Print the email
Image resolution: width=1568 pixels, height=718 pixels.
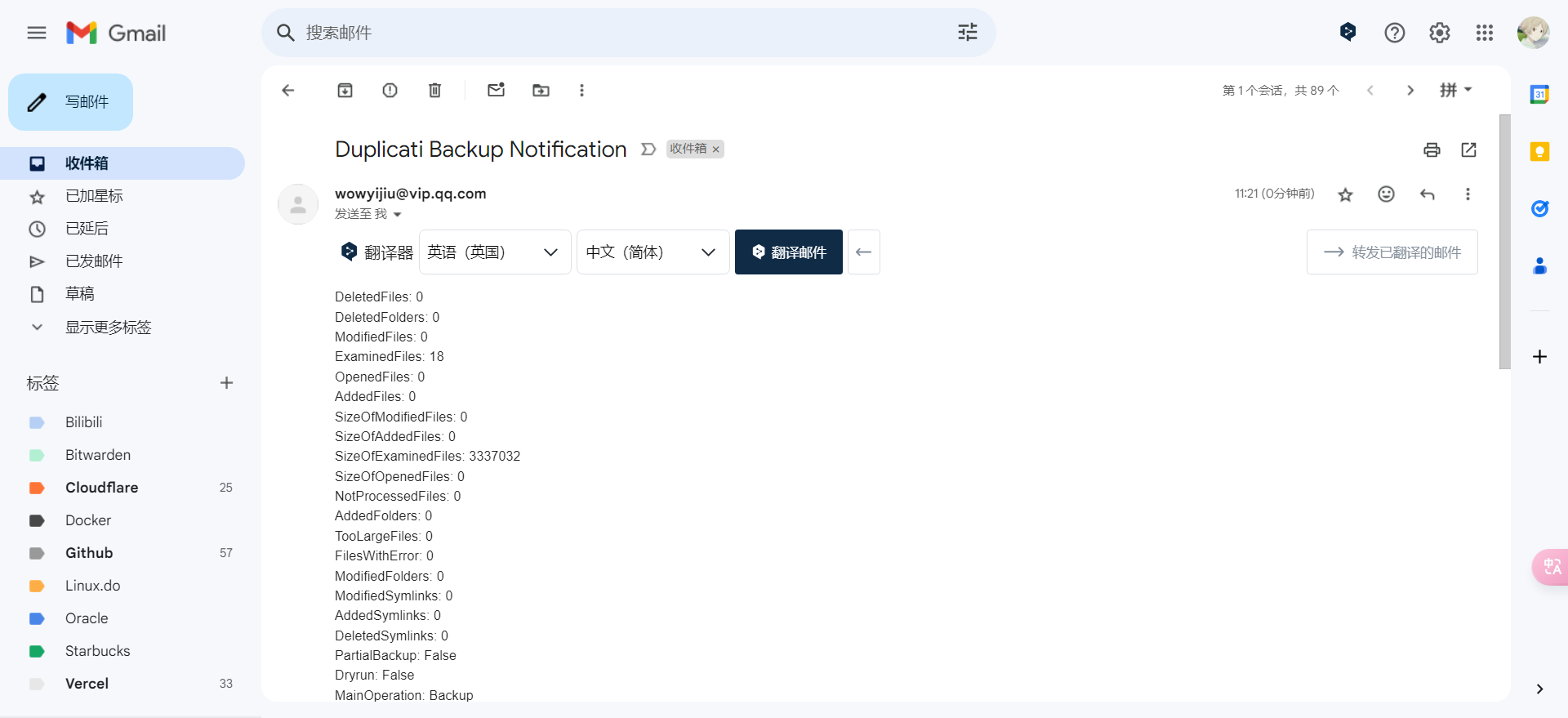[1432, 149]
